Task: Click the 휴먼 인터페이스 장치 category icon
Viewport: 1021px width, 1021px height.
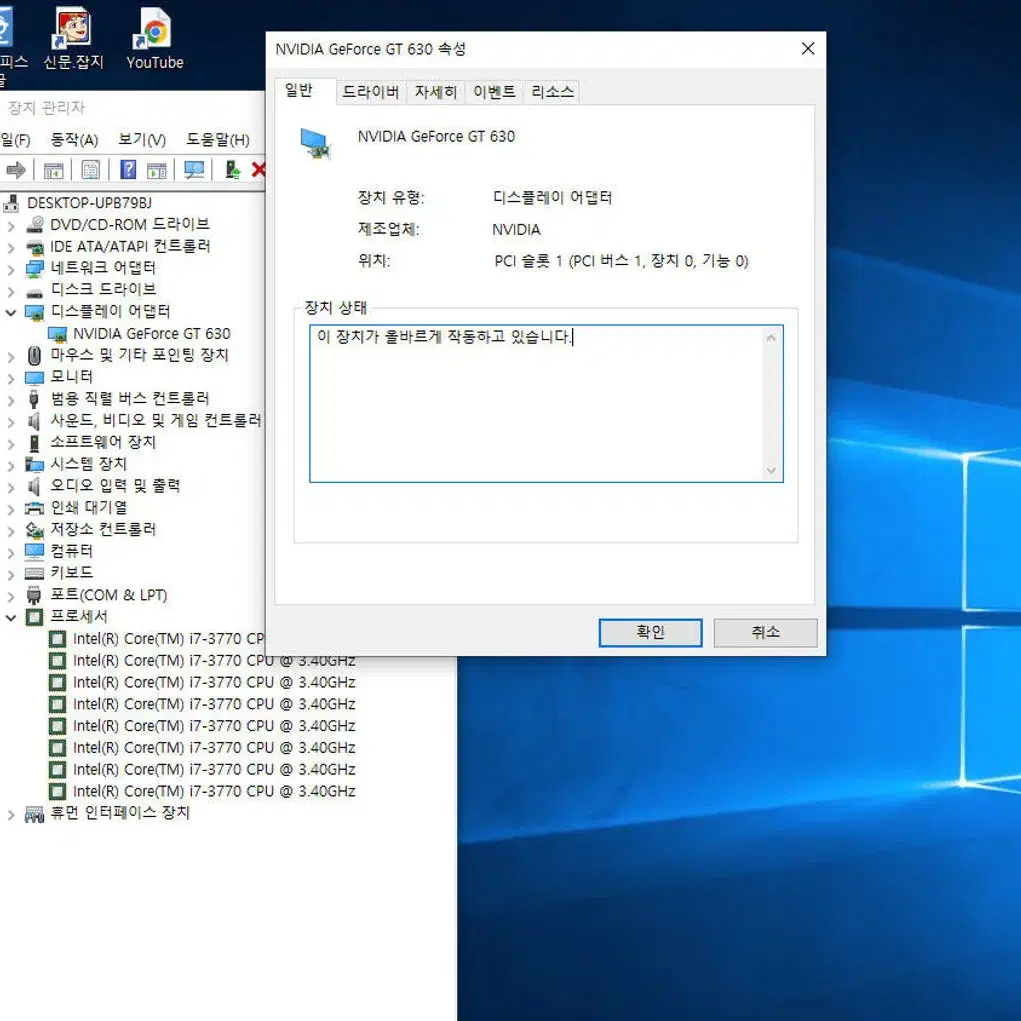Action: coord(35,813)
